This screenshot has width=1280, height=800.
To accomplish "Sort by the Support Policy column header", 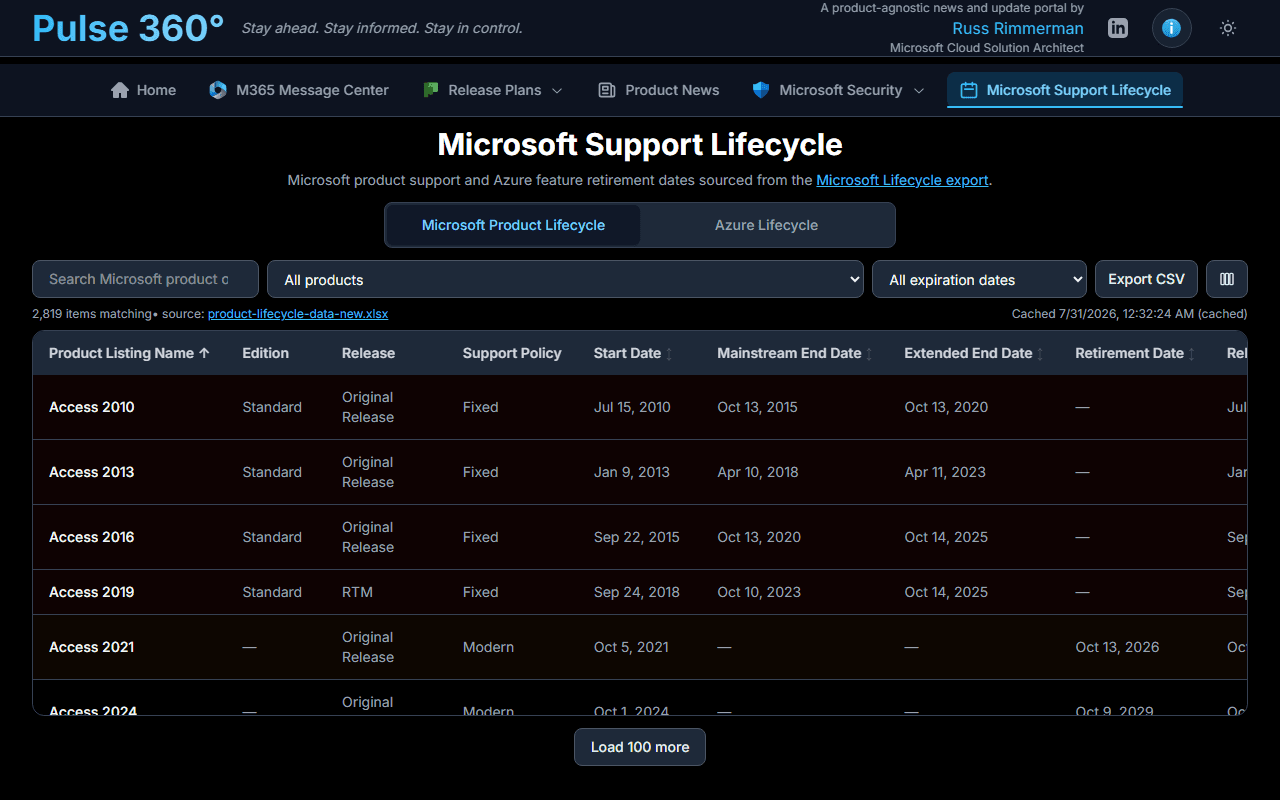I will [x=512, y=353].
